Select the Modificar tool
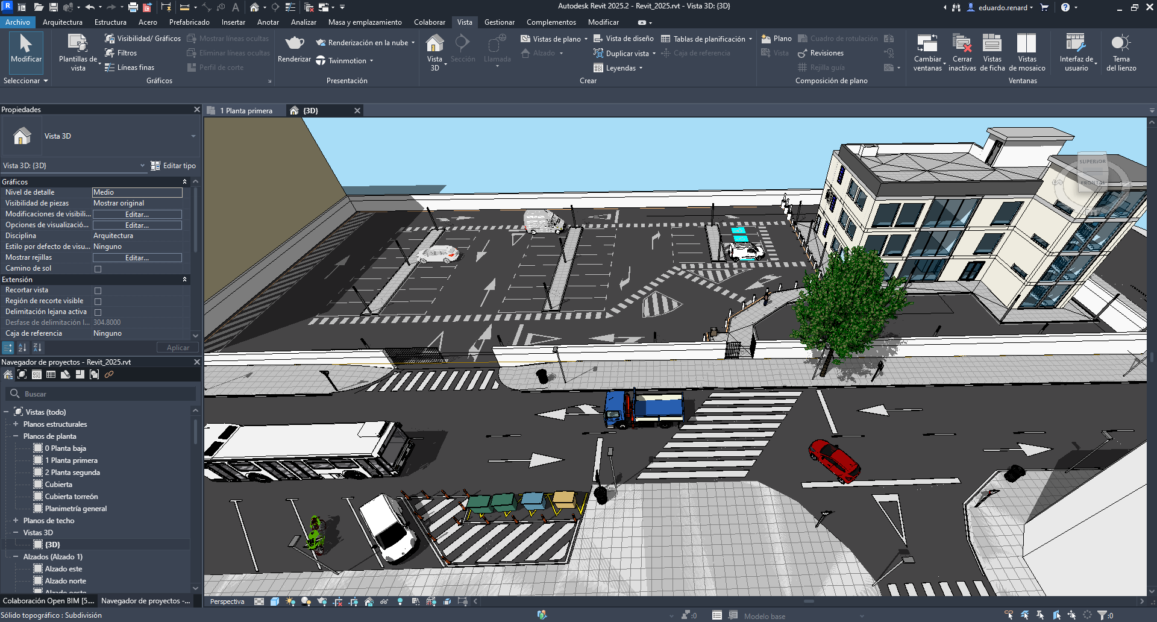Screen dimensions: 1157x622 point(26,50)
